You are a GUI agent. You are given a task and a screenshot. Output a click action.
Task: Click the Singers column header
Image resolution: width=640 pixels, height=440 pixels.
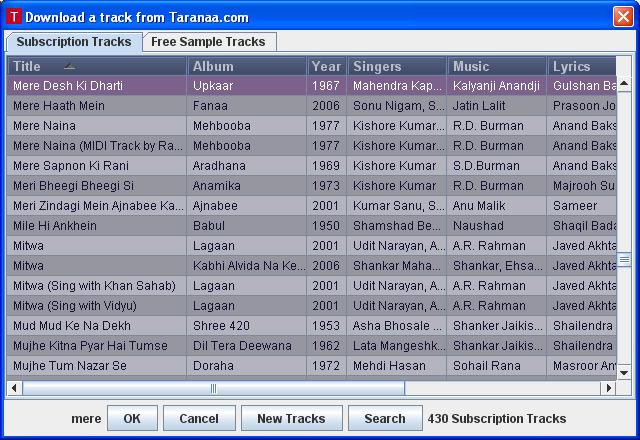click(396, 66)
